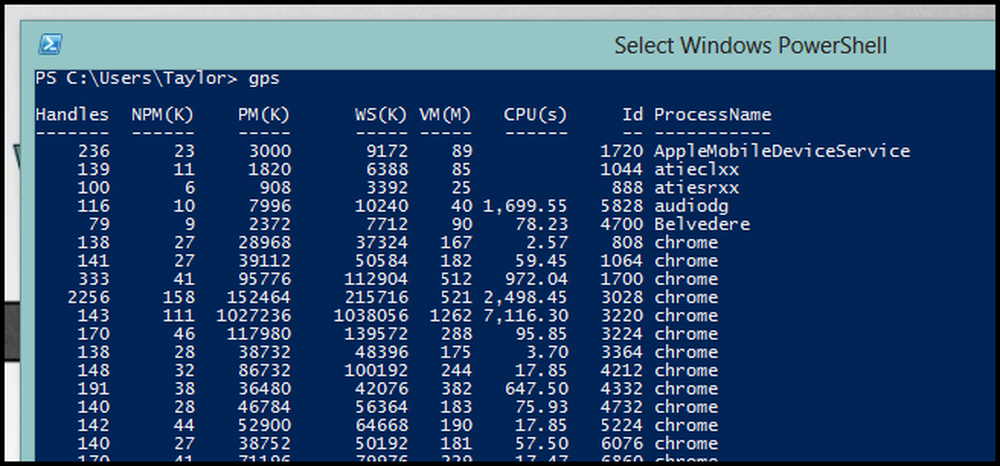Image resolution: width=1000 pixels, height=466 pixels.
Task: Click the PM(K) column header
Action: [264, 115]
